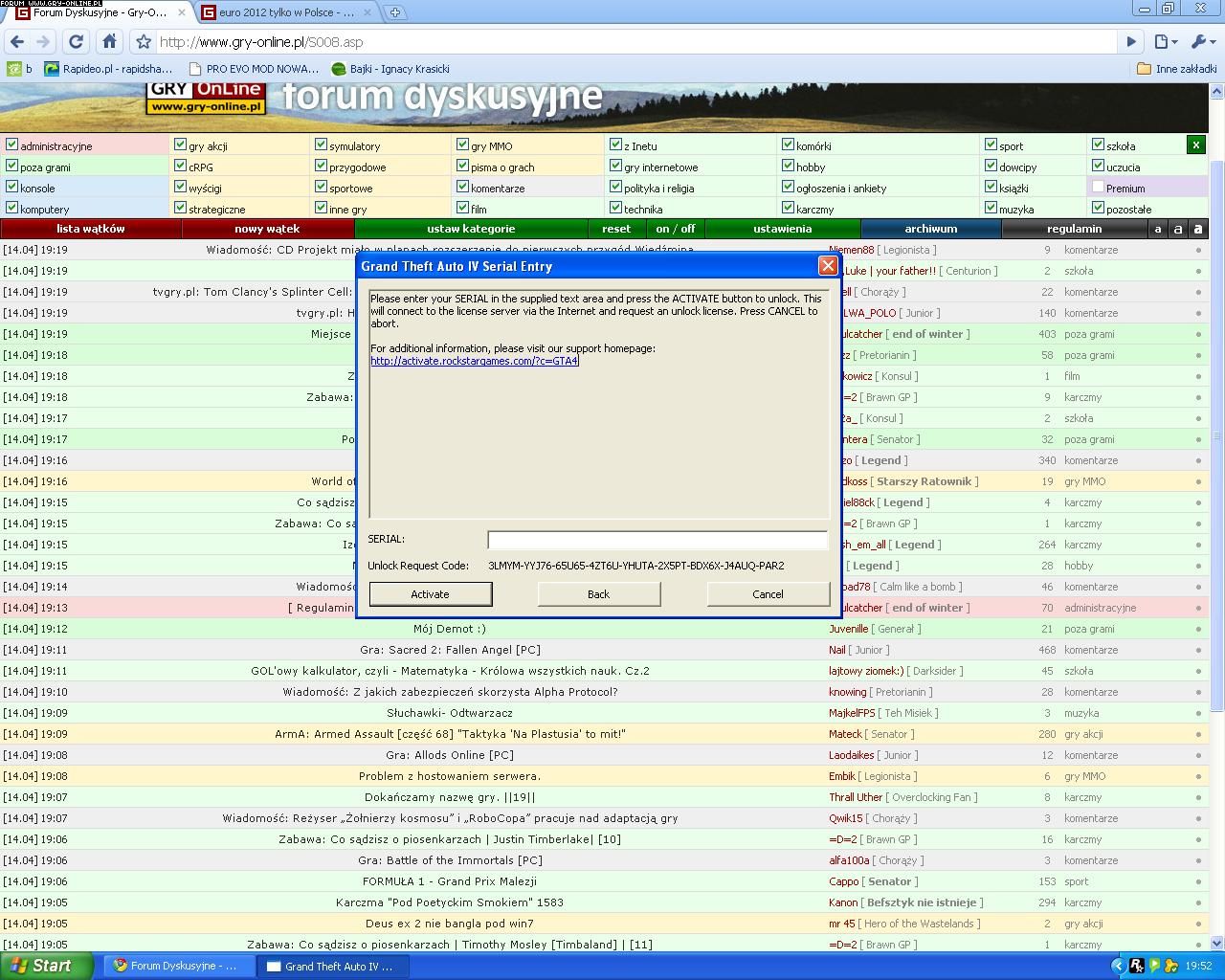
Task: Open the Rapideo.pl bookmark
Action: coord(108,69)
